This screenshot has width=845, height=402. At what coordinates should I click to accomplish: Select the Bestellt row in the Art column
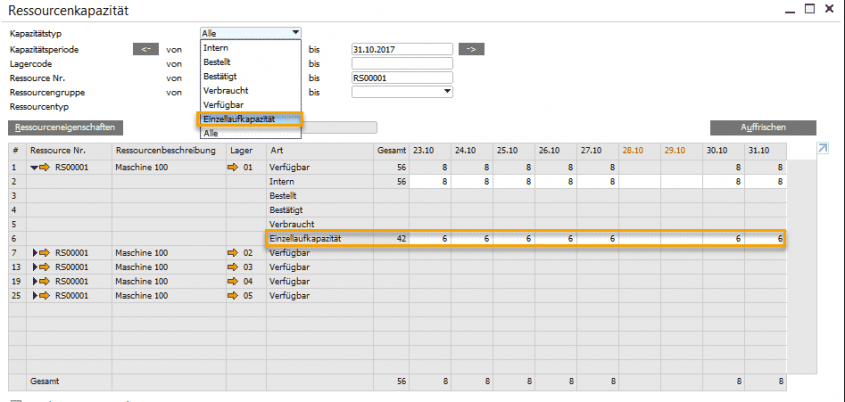[x=320, y=196]
